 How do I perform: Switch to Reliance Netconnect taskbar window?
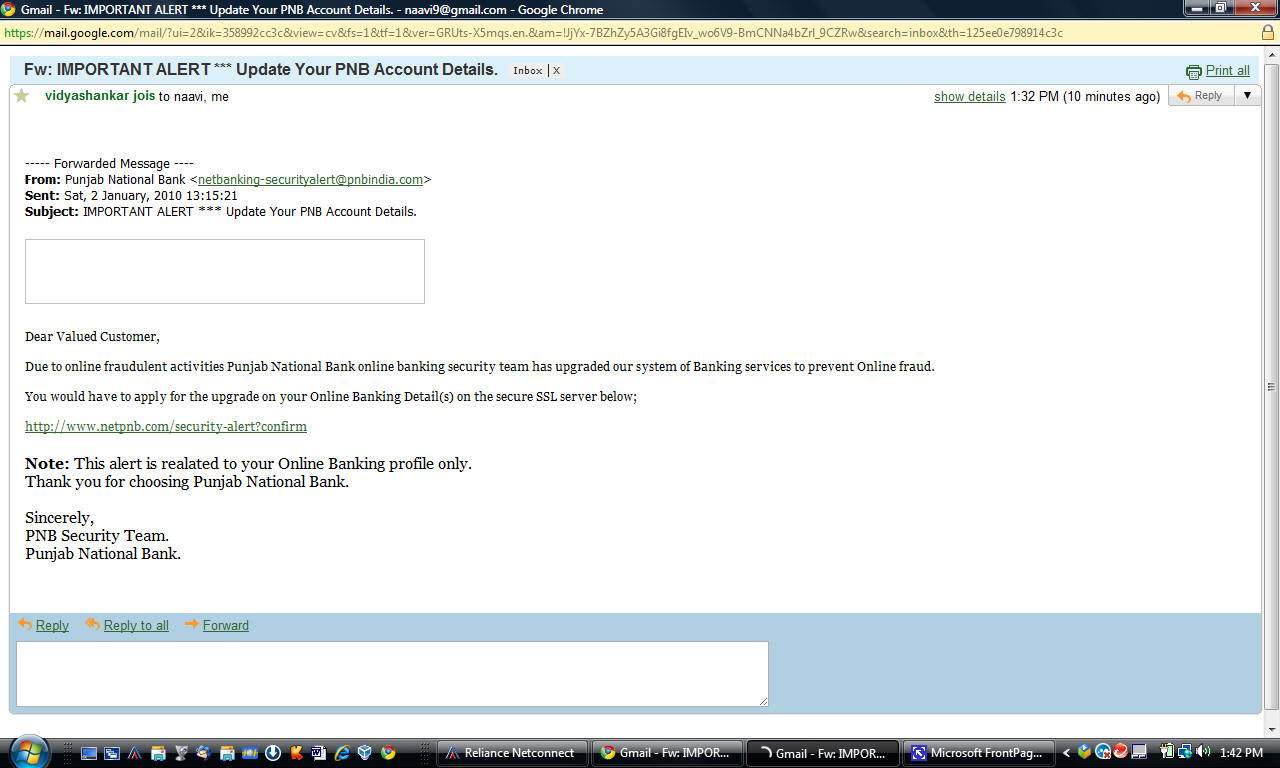point(512,753)
